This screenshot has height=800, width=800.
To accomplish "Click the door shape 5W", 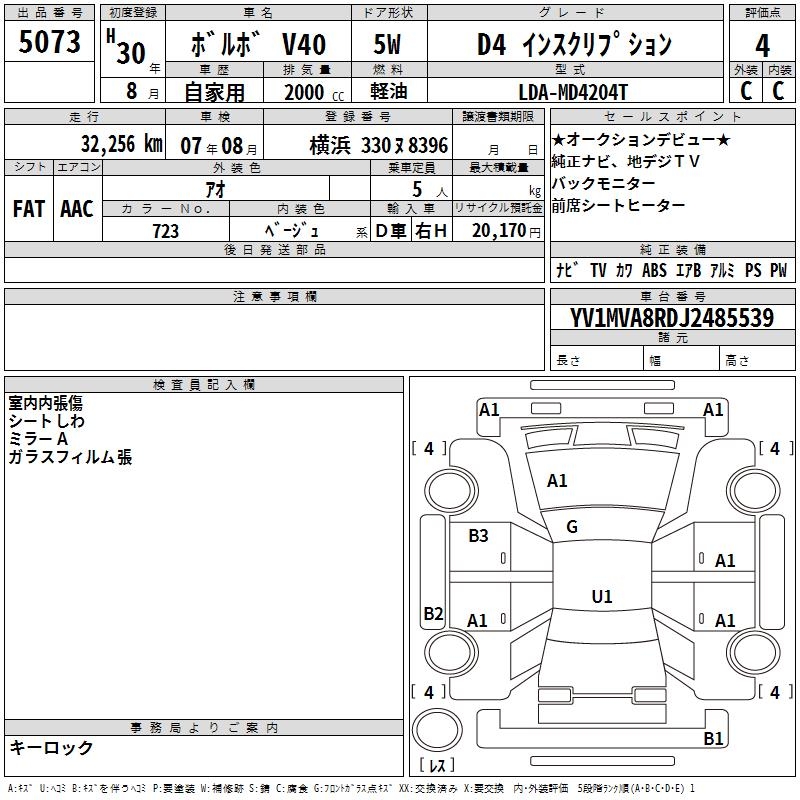I will (387, 44).
